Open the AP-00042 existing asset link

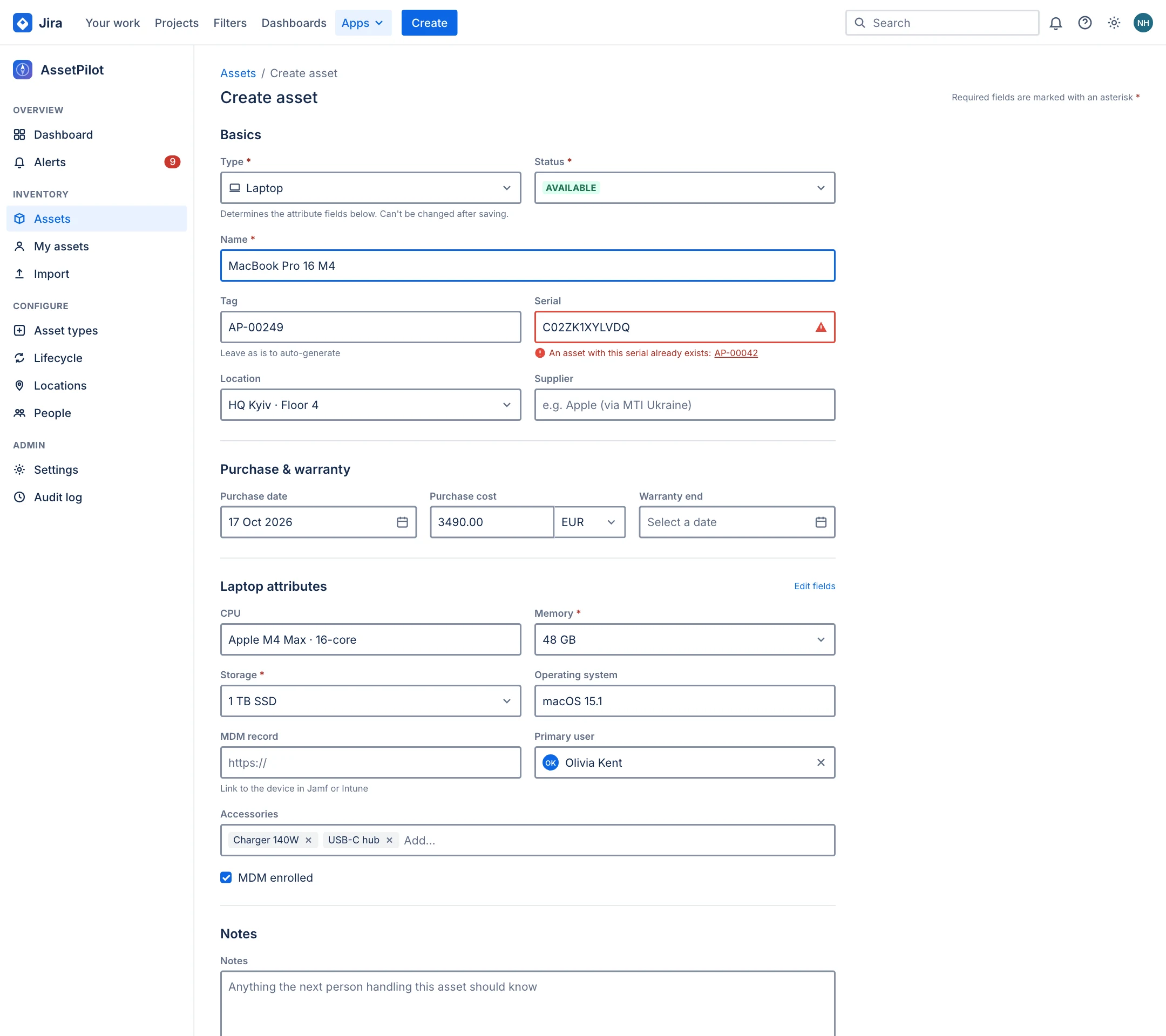(x=736, y=353)
